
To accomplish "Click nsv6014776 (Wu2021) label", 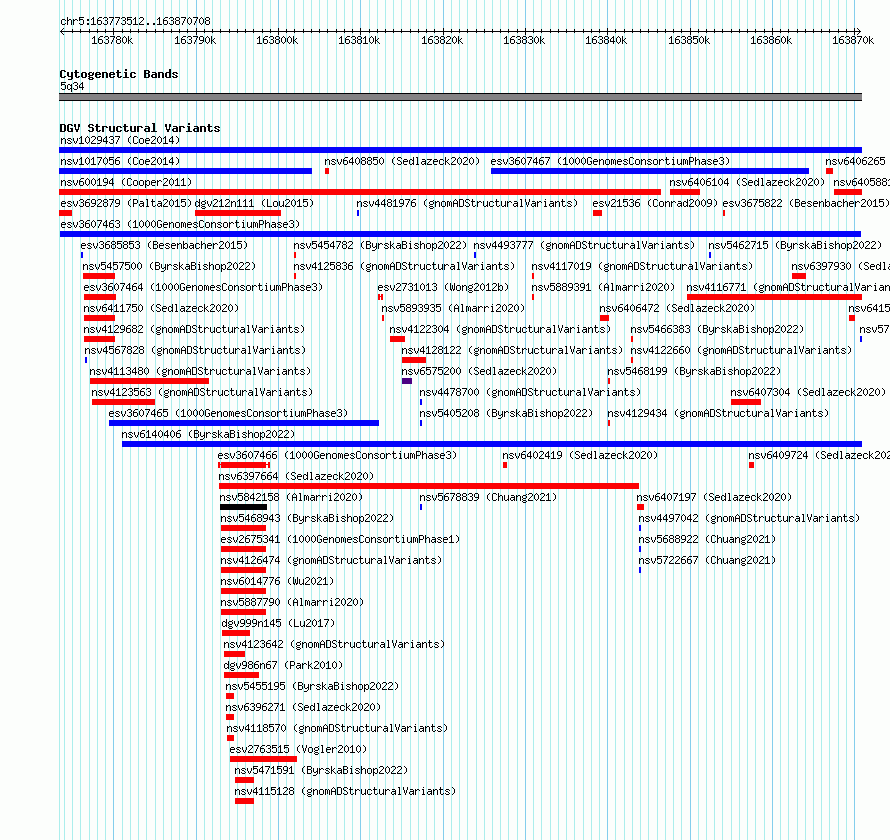I will (278, 581).
